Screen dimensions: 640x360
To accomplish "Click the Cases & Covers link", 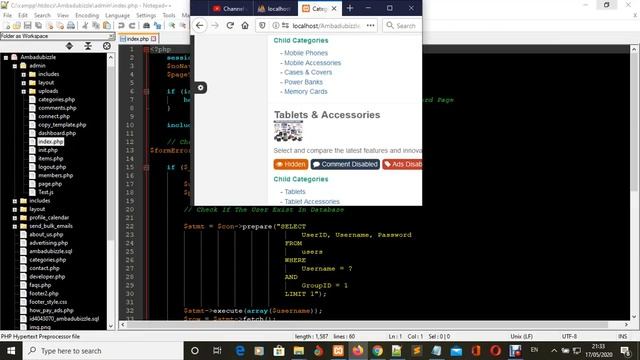I will [308, 72].
